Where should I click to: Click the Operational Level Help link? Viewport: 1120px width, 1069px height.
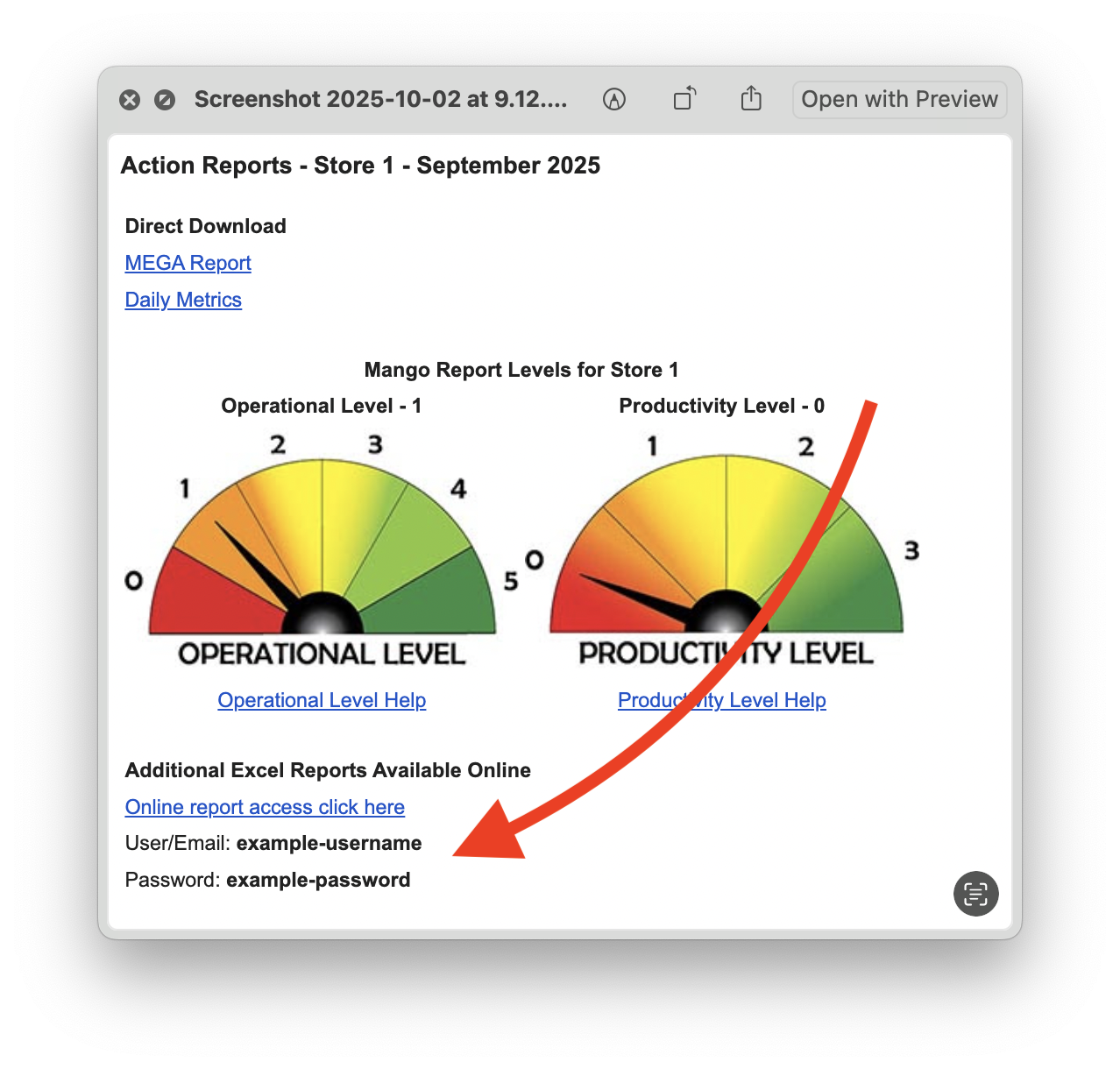322,700
